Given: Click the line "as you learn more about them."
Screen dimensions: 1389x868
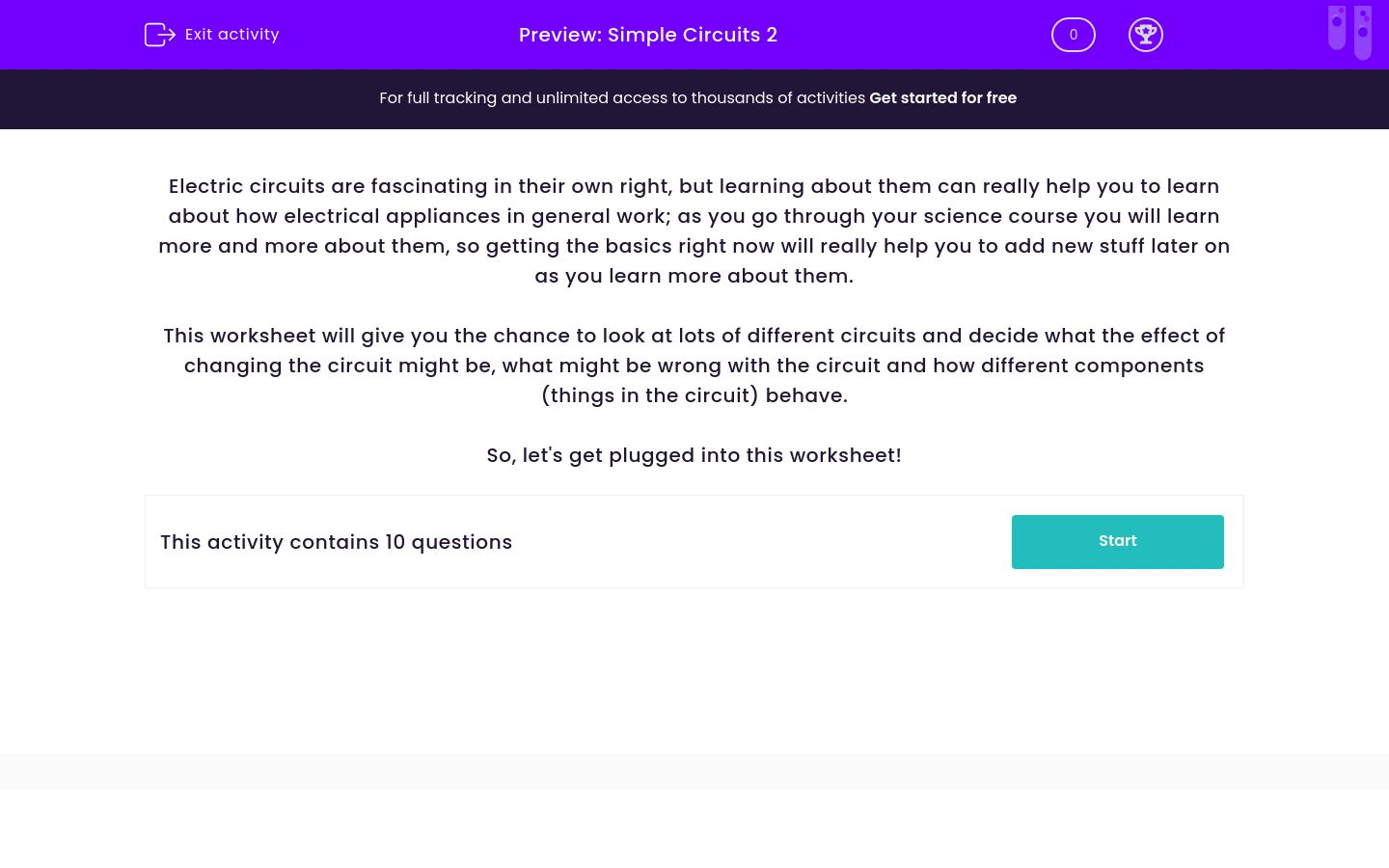Looking at the screenshot, I should (694, 276).
